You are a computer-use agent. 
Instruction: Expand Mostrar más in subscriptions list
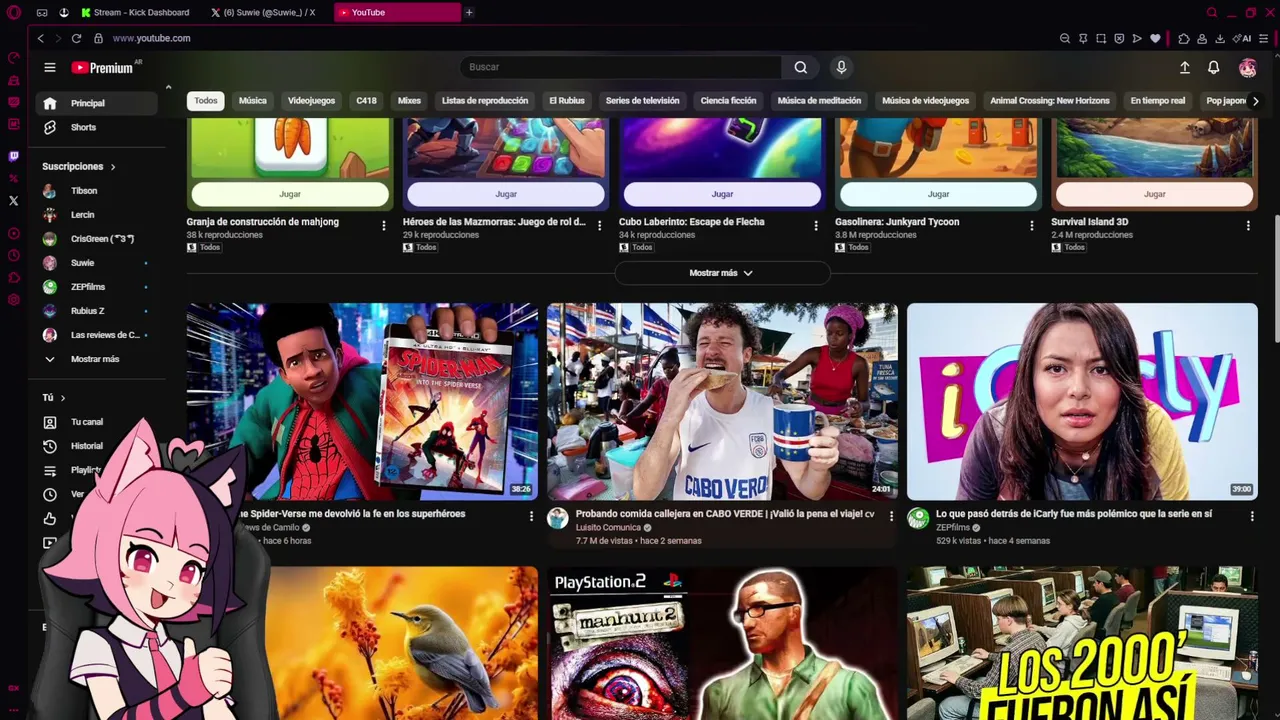pyautogui.click(x=95, y=359)
